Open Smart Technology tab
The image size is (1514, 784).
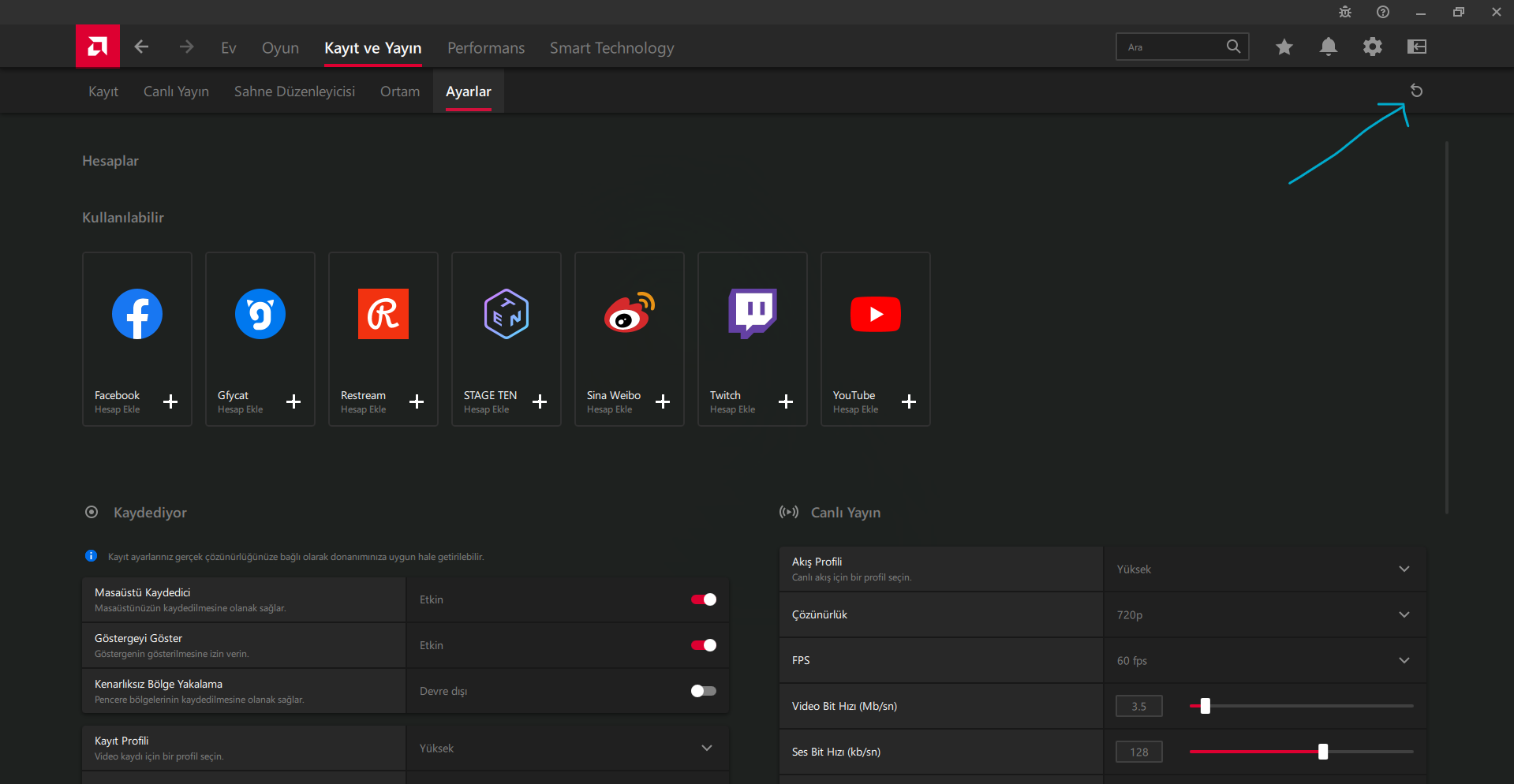tap(612, 48)
